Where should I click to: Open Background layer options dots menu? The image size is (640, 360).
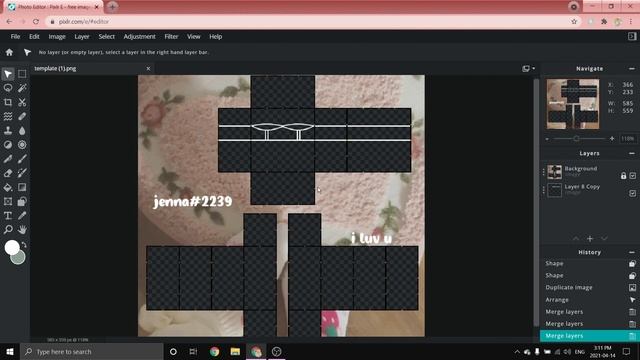[x=544, y=173]
